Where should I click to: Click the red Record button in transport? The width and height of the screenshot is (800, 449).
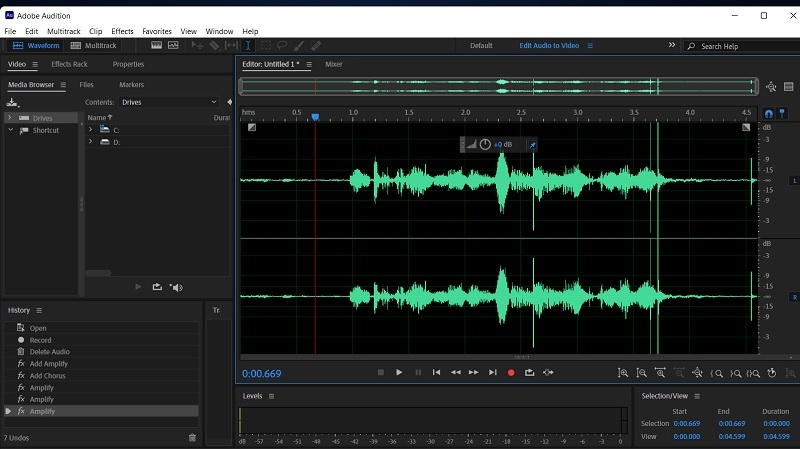(511, 372)
